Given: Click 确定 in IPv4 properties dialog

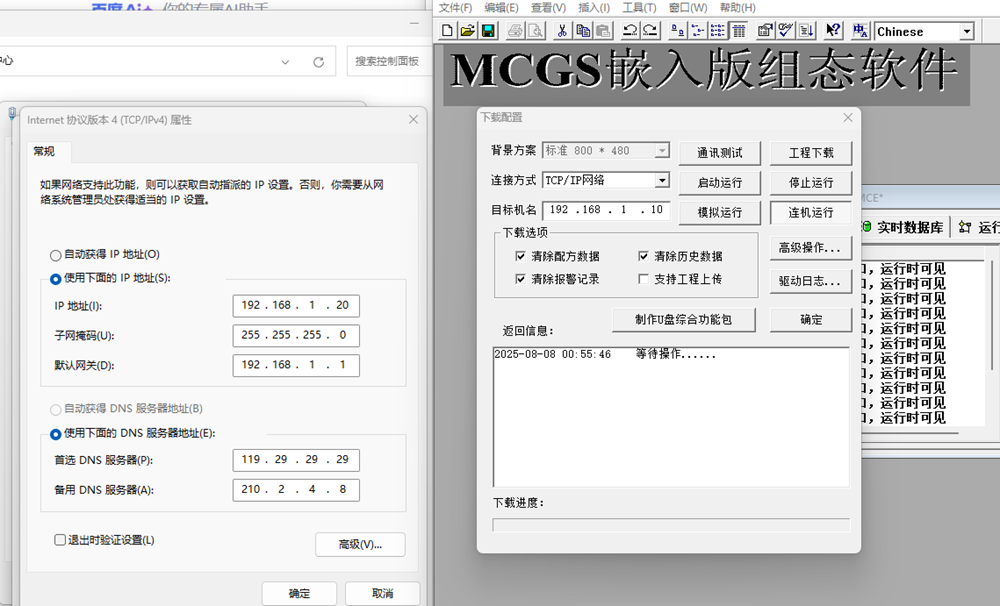Looking at the screenshot, I should point(299,593).
